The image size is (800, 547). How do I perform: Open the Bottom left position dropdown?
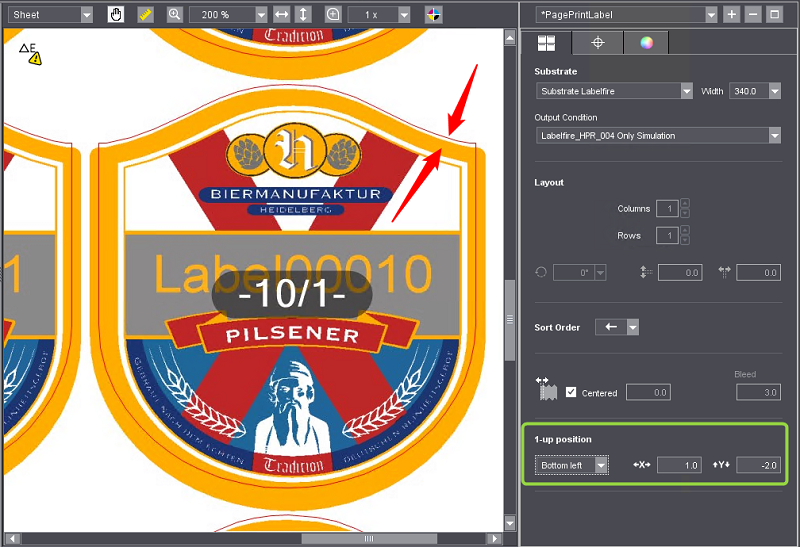coord(601,465)
